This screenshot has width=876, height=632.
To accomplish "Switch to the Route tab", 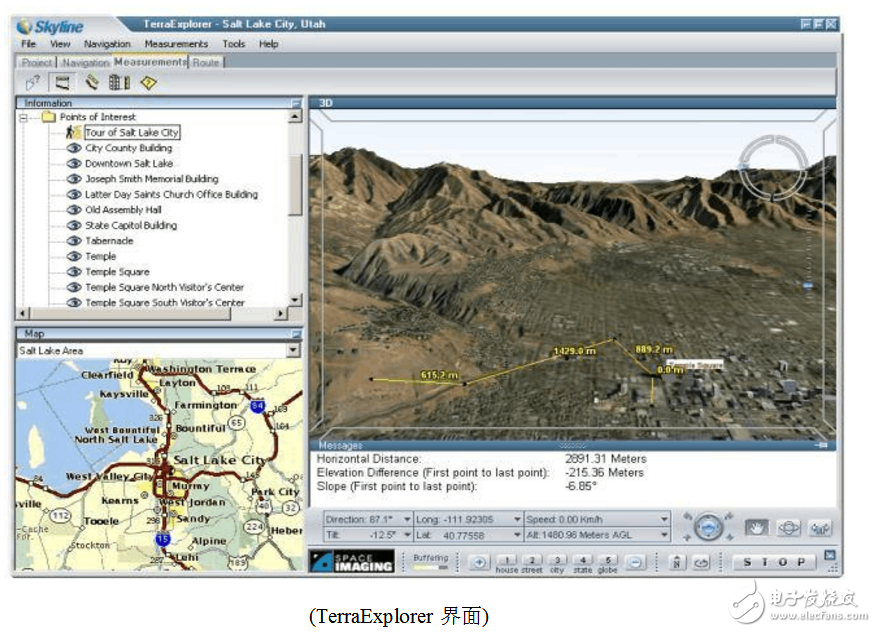I will pyautogui.click(x=206, y=62).
